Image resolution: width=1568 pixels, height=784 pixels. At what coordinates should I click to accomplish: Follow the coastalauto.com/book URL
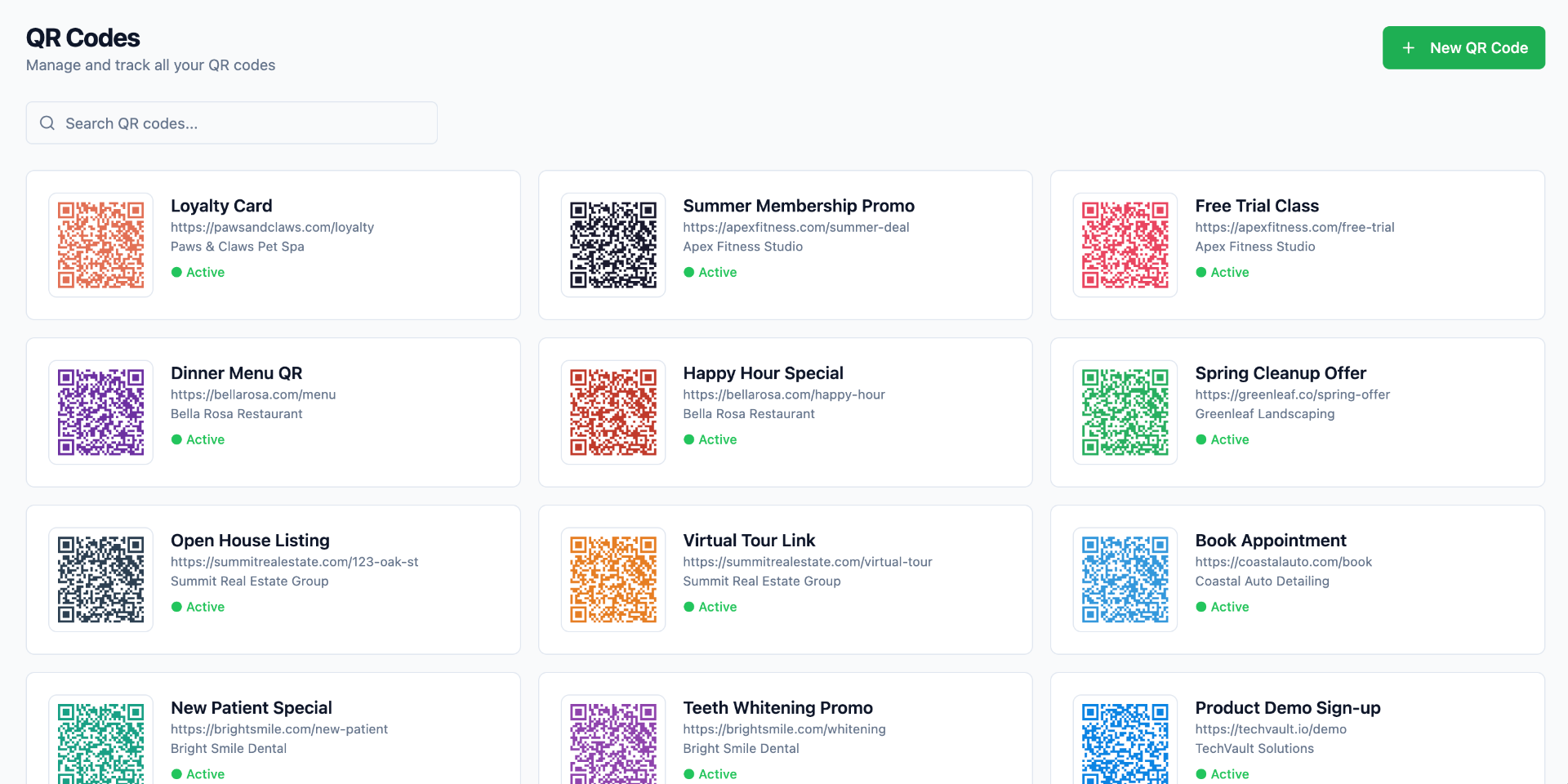pos(1284,562)
